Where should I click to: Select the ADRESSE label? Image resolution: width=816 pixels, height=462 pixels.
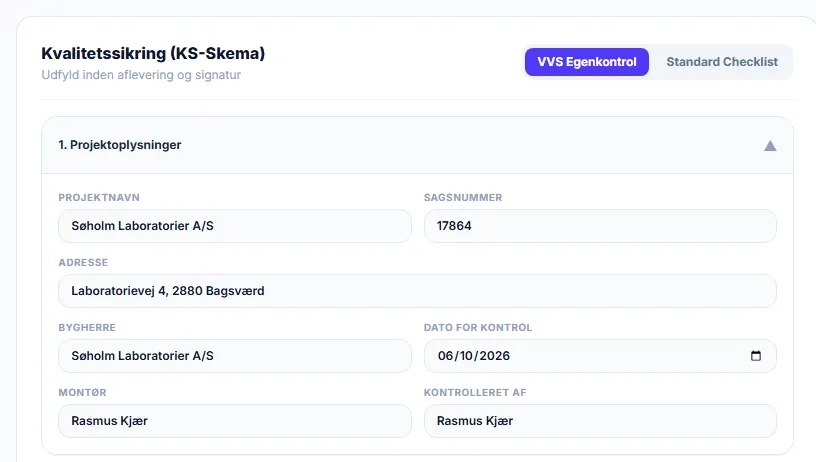click(83, 263)
